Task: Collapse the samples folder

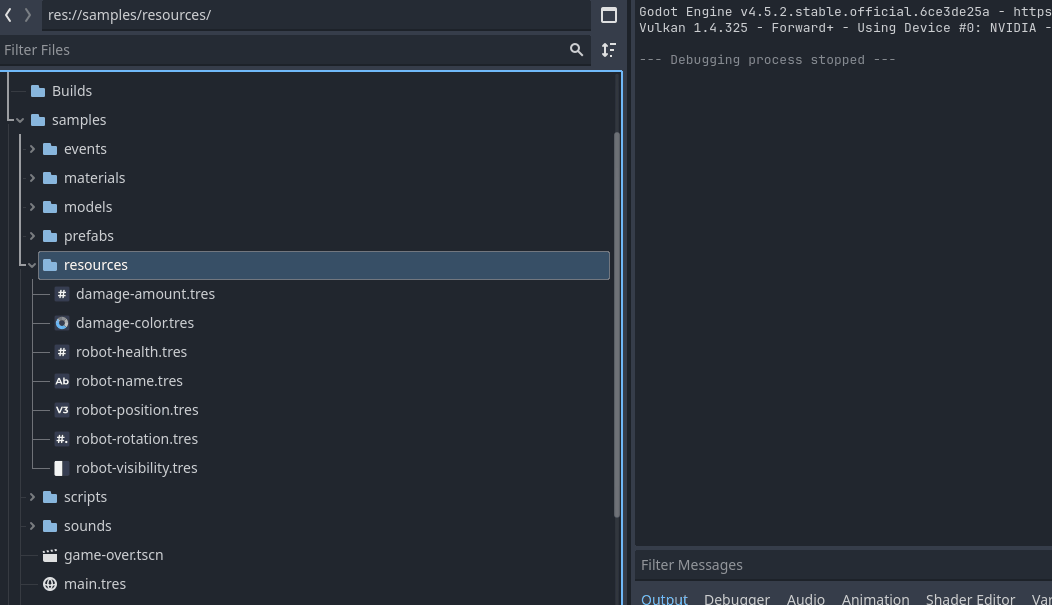Action: click(x=20, y=120)
